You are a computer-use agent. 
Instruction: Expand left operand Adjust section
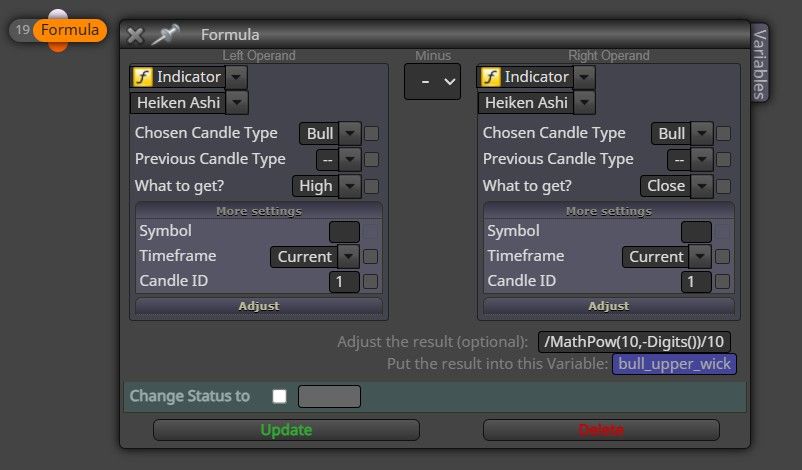(x=259, y=306)
